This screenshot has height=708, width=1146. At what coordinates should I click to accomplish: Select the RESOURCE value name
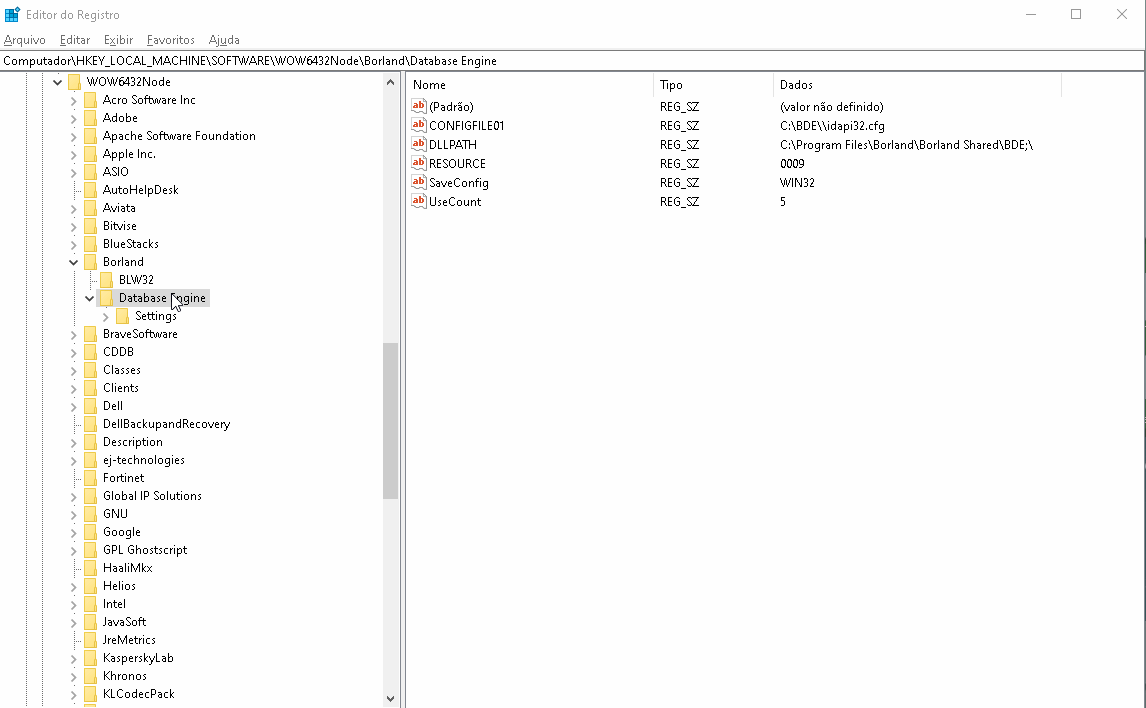click(458, 164)
